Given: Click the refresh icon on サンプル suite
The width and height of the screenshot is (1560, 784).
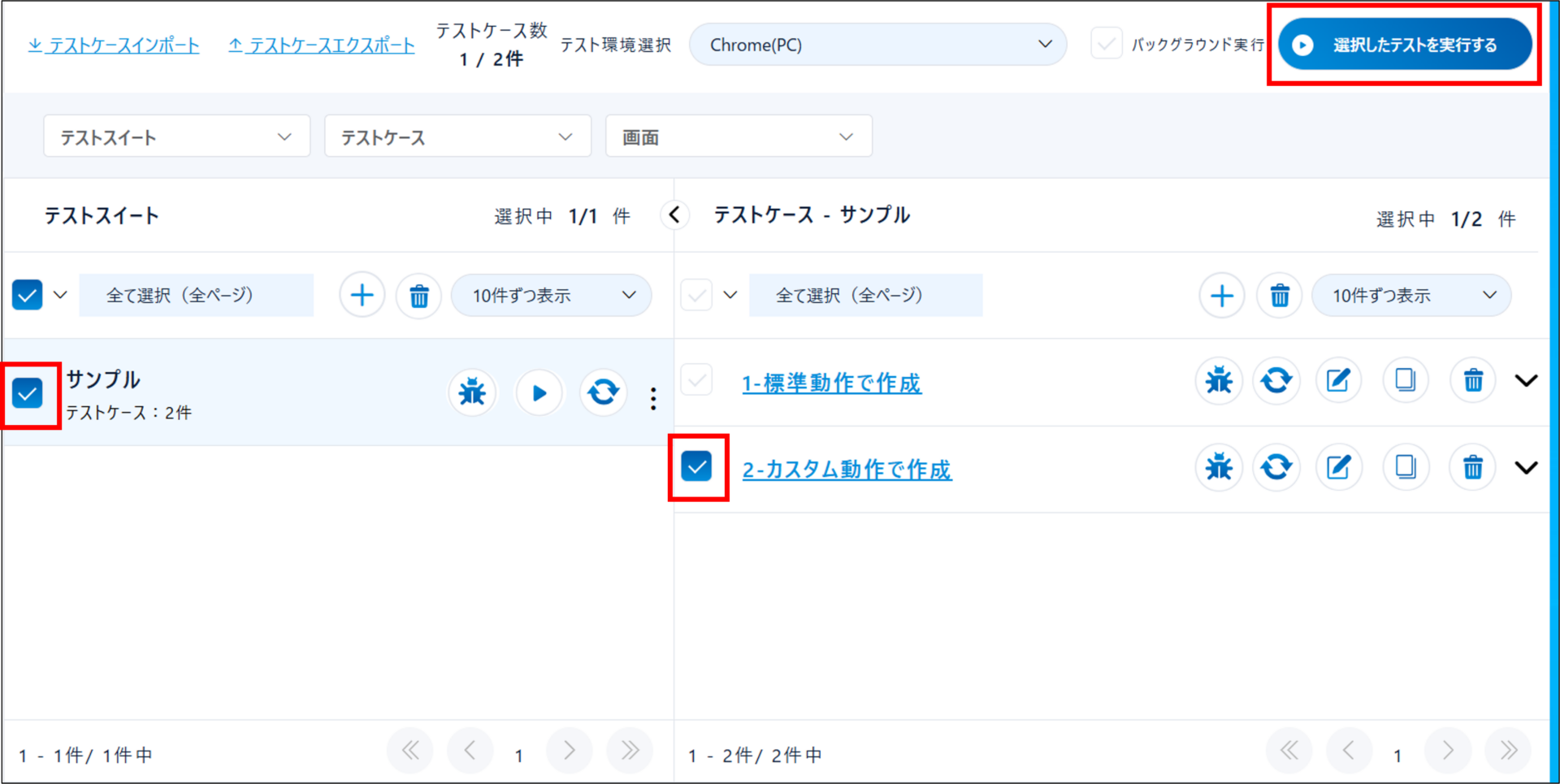Looking at the screenshot, I should pyautogui.click(x=603, y=393).
